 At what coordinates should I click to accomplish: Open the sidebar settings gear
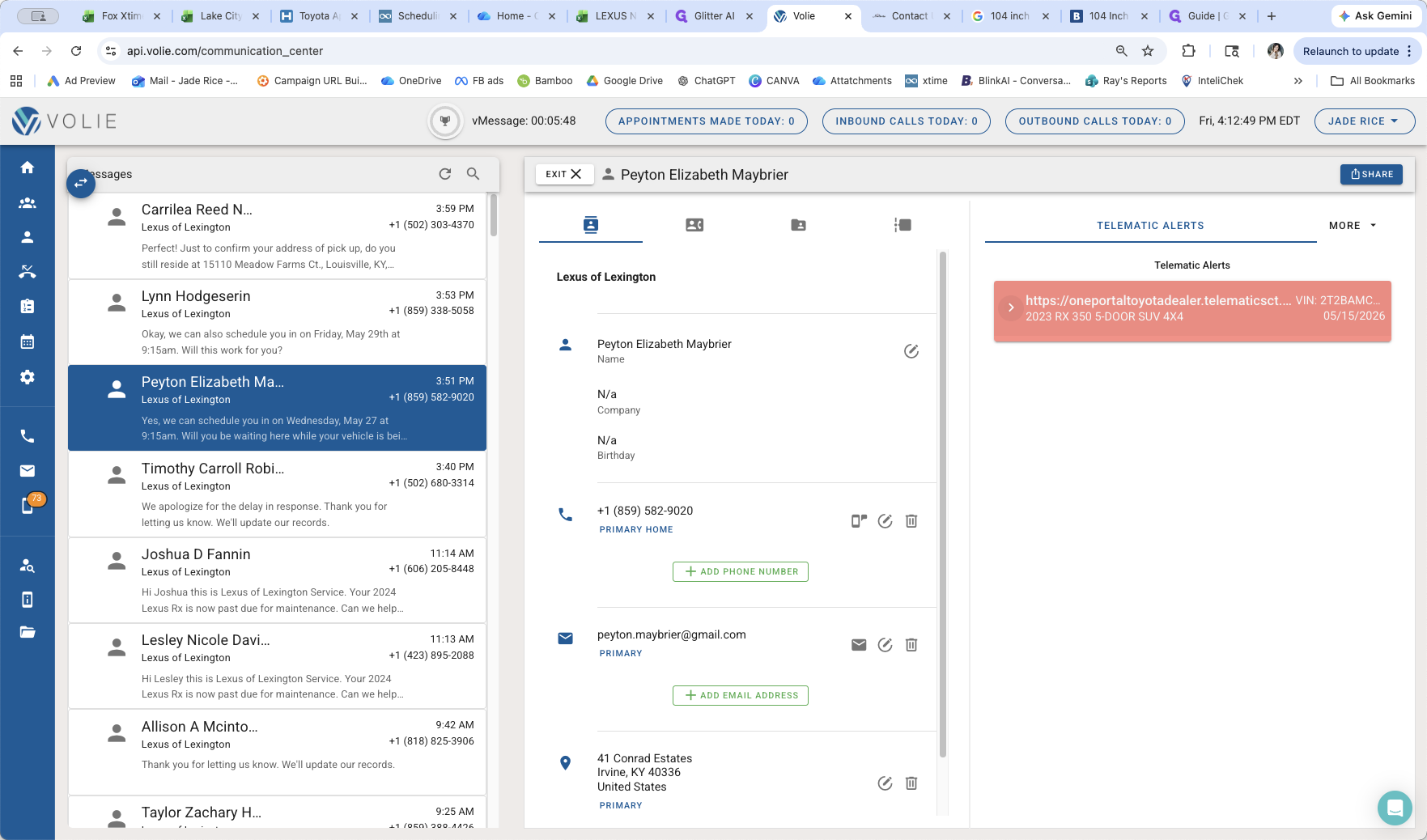click(x=28, y=377)
